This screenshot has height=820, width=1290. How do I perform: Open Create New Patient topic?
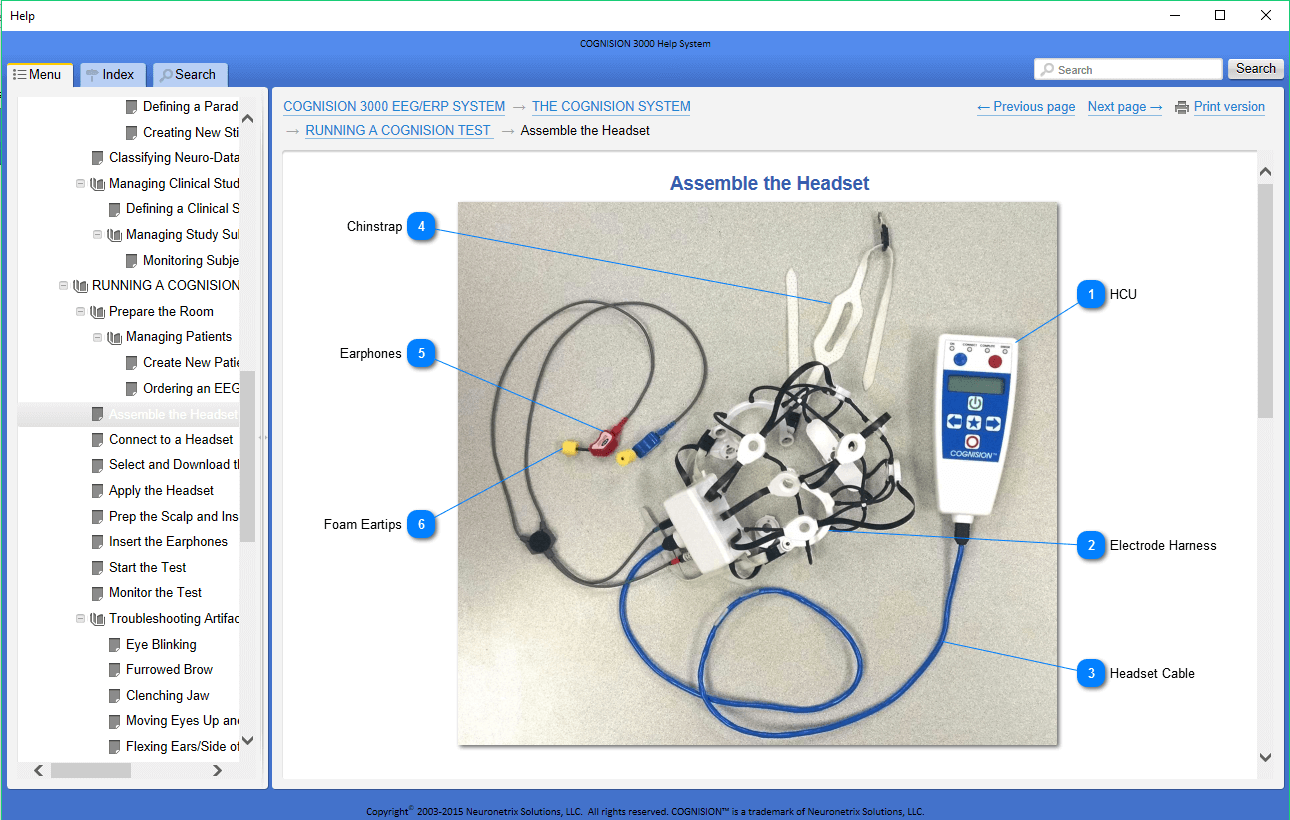pyautogui.click(x=190, y=362)
